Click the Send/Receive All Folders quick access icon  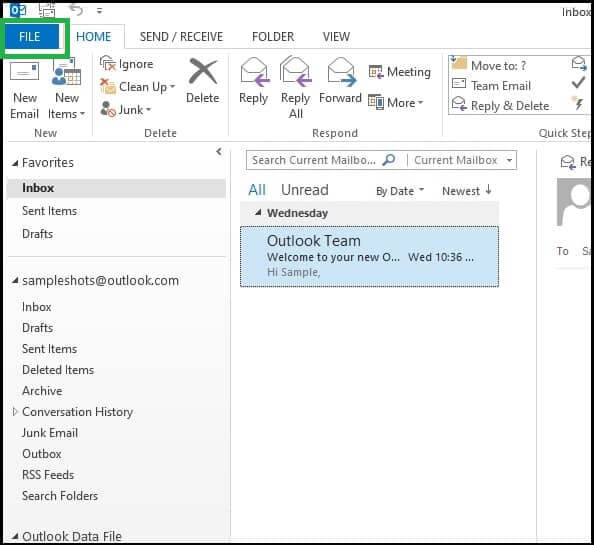[x=47, y=10]
